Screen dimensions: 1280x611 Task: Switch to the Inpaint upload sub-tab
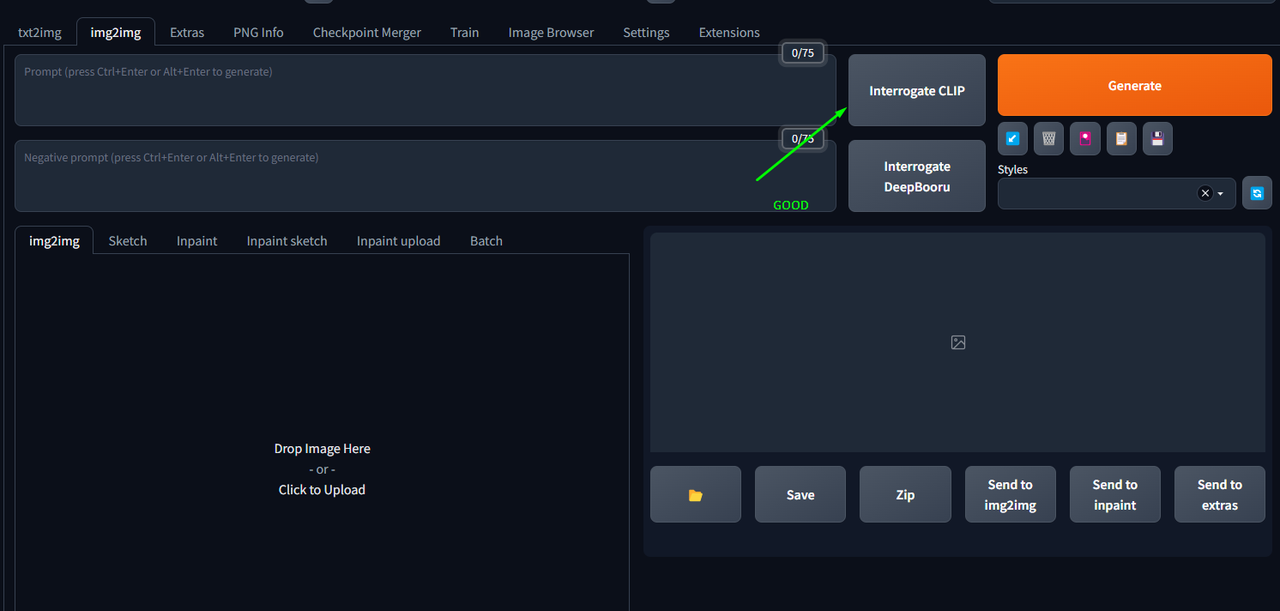[x=399, y=240]
